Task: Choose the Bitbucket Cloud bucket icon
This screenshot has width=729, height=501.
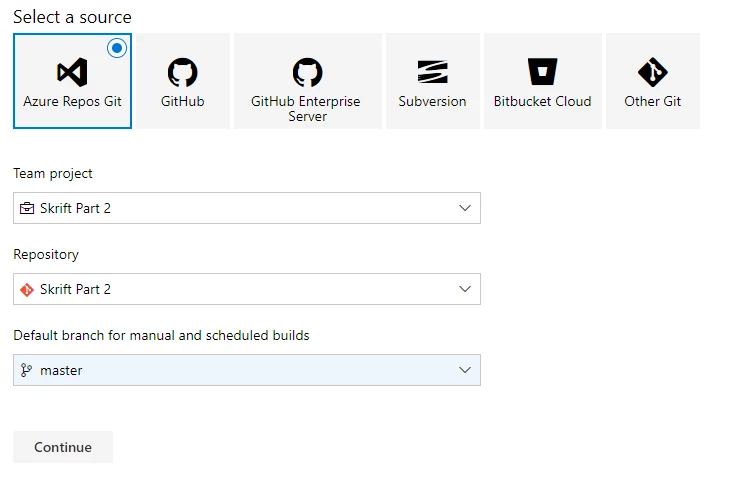Action: click(542, 72)
